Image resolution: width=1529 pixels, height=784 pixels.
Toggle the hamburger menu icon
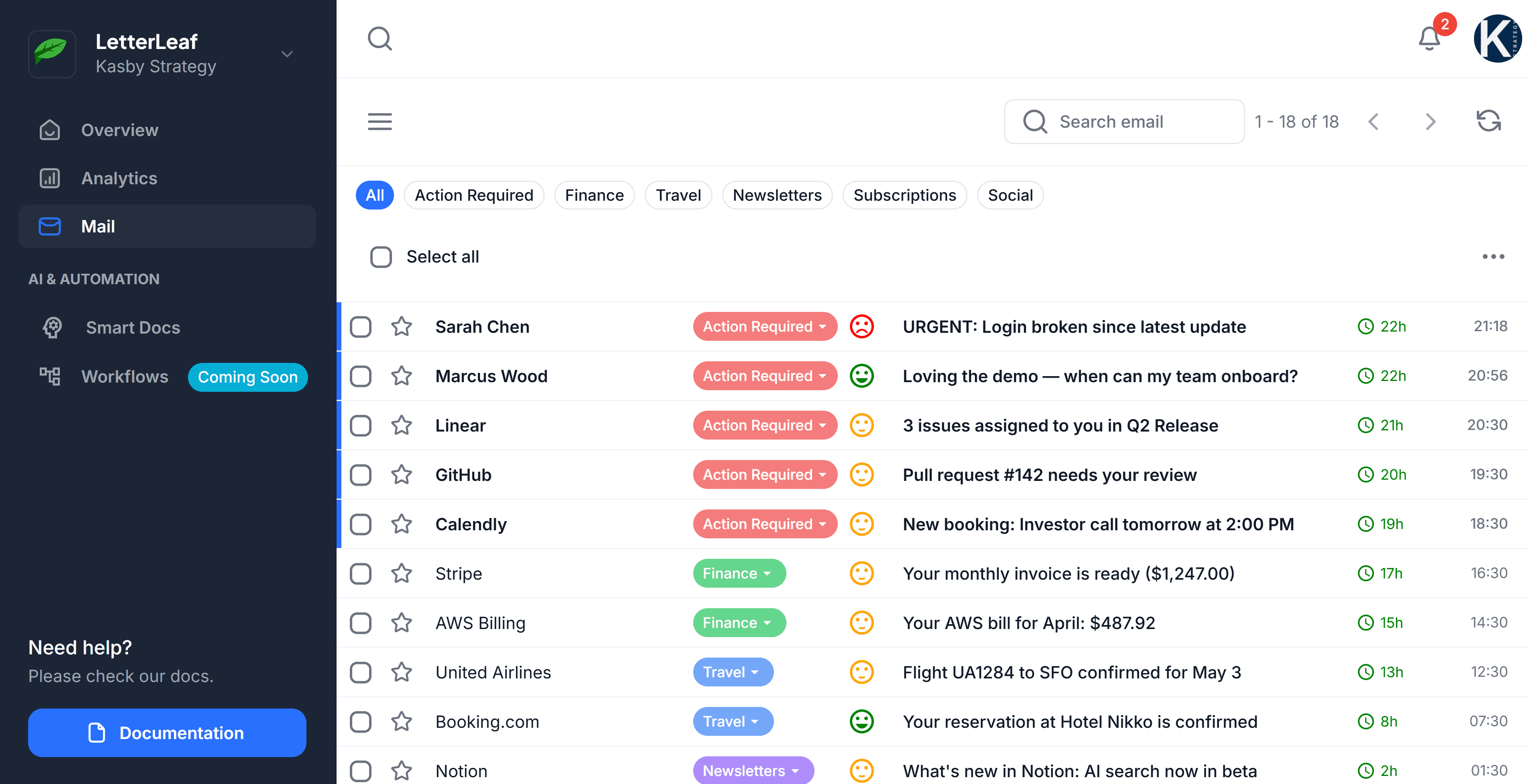(x=380, y=122)
